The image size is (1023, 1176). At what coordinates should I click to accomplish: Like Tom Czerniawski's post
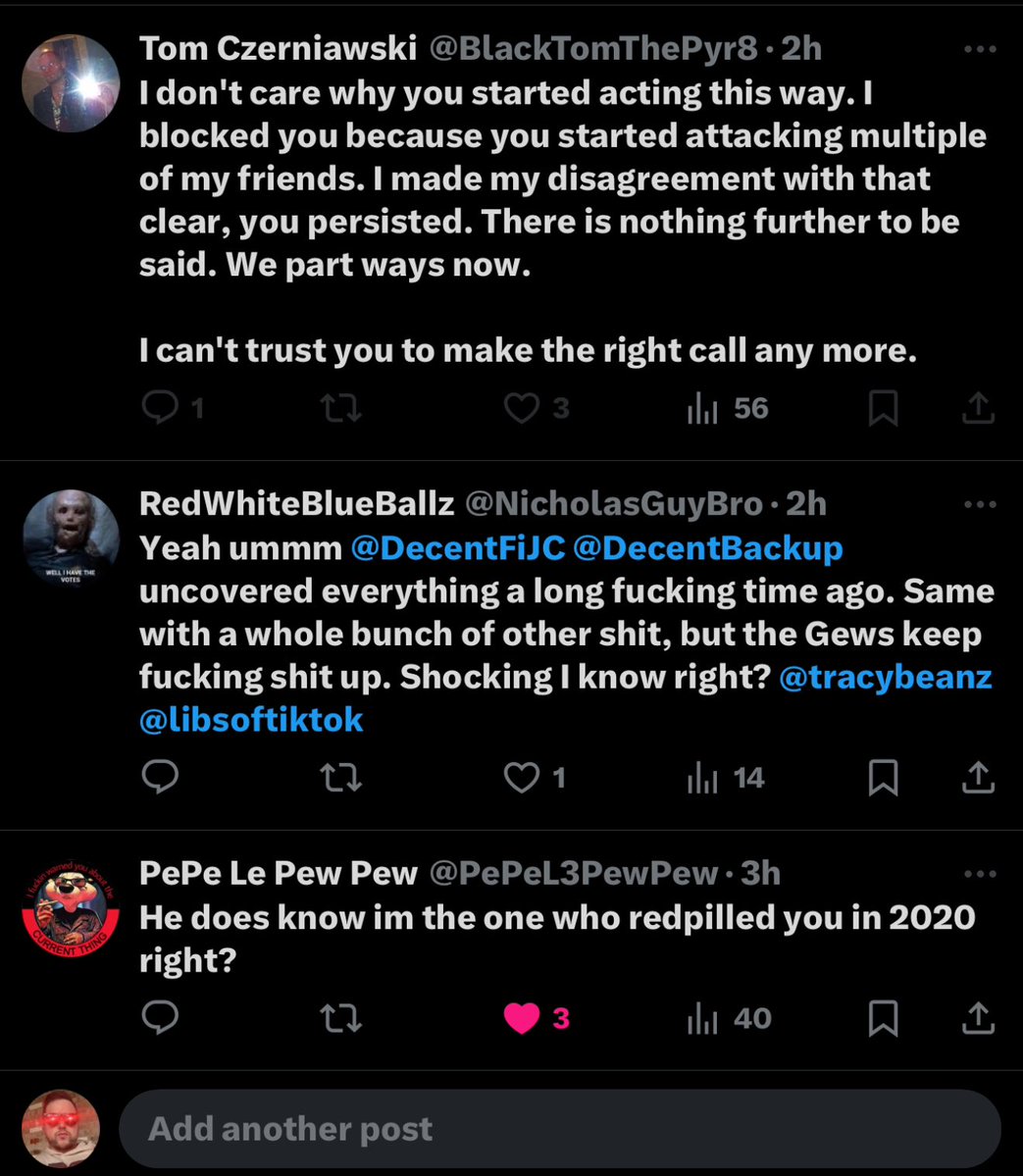pyautogui.click(x=522, y=408)
